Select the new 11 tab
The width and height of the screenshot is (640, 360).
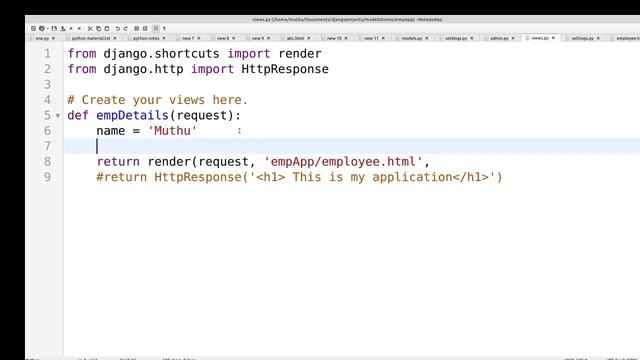coord(371,38)
